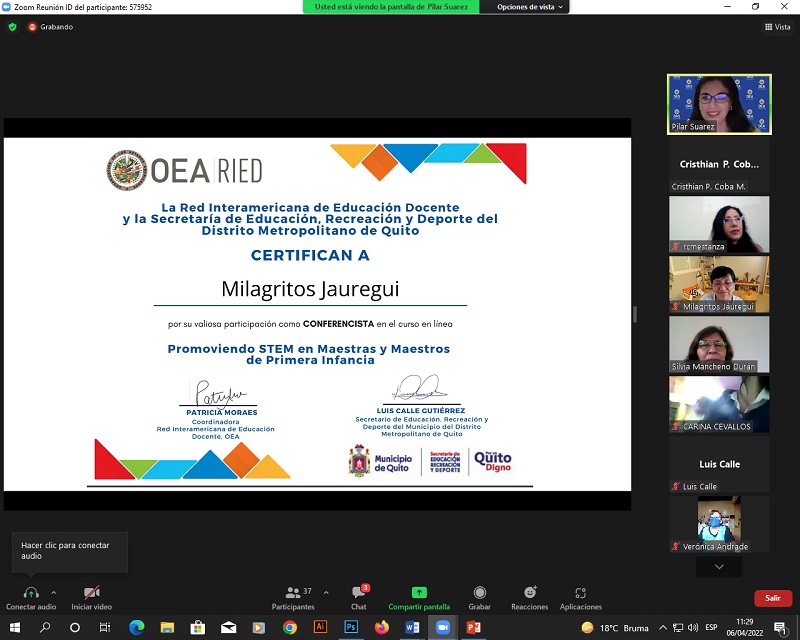Screen dimensions: 800x640
Task: Open PowerPoint from taskbar
Action: pyautogui.click(x=473, y=627)
